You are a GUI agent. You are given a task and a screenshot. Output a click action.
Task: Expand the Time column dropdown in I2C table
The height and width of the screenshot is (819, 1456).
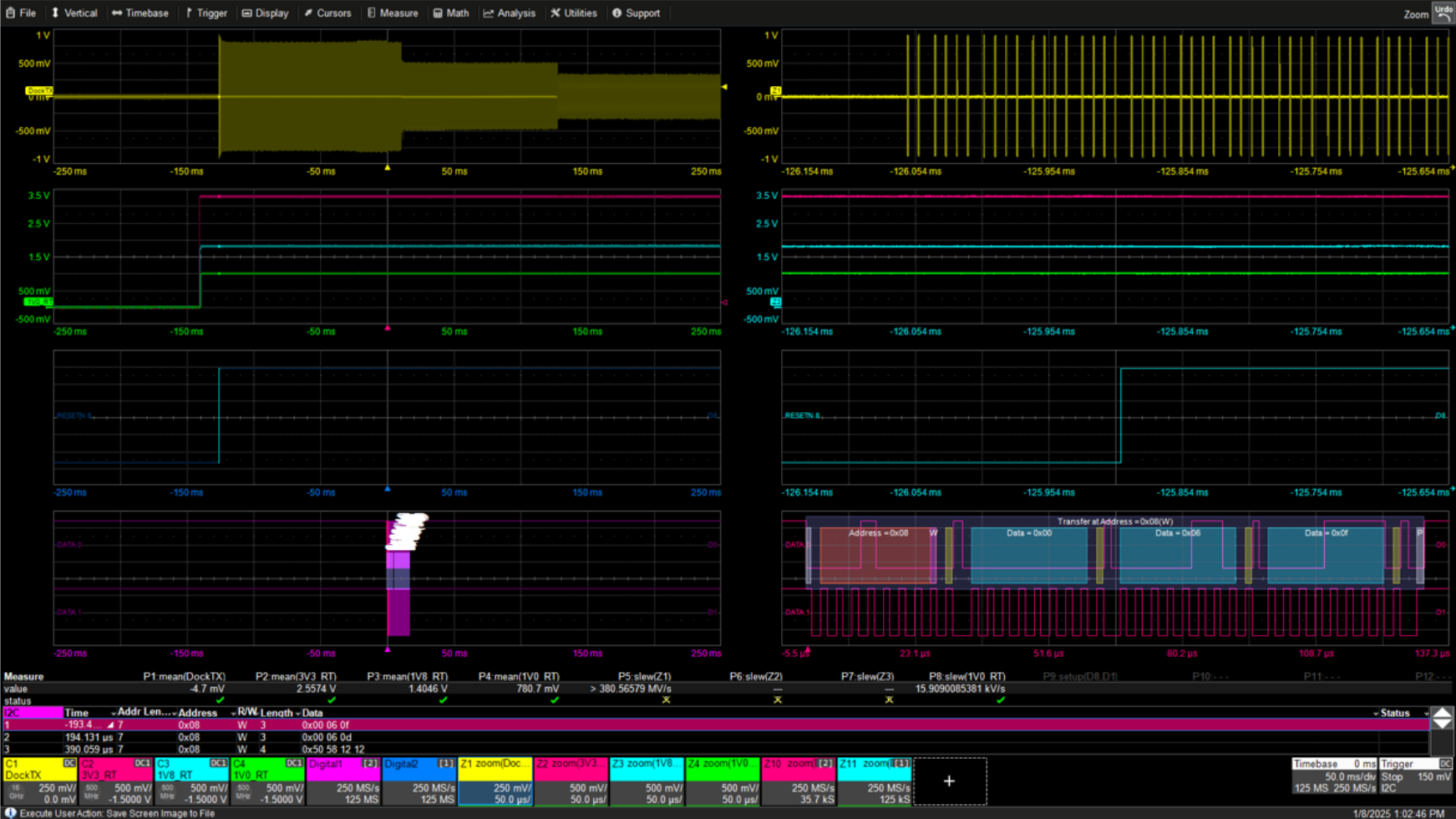tap(114, 714)
